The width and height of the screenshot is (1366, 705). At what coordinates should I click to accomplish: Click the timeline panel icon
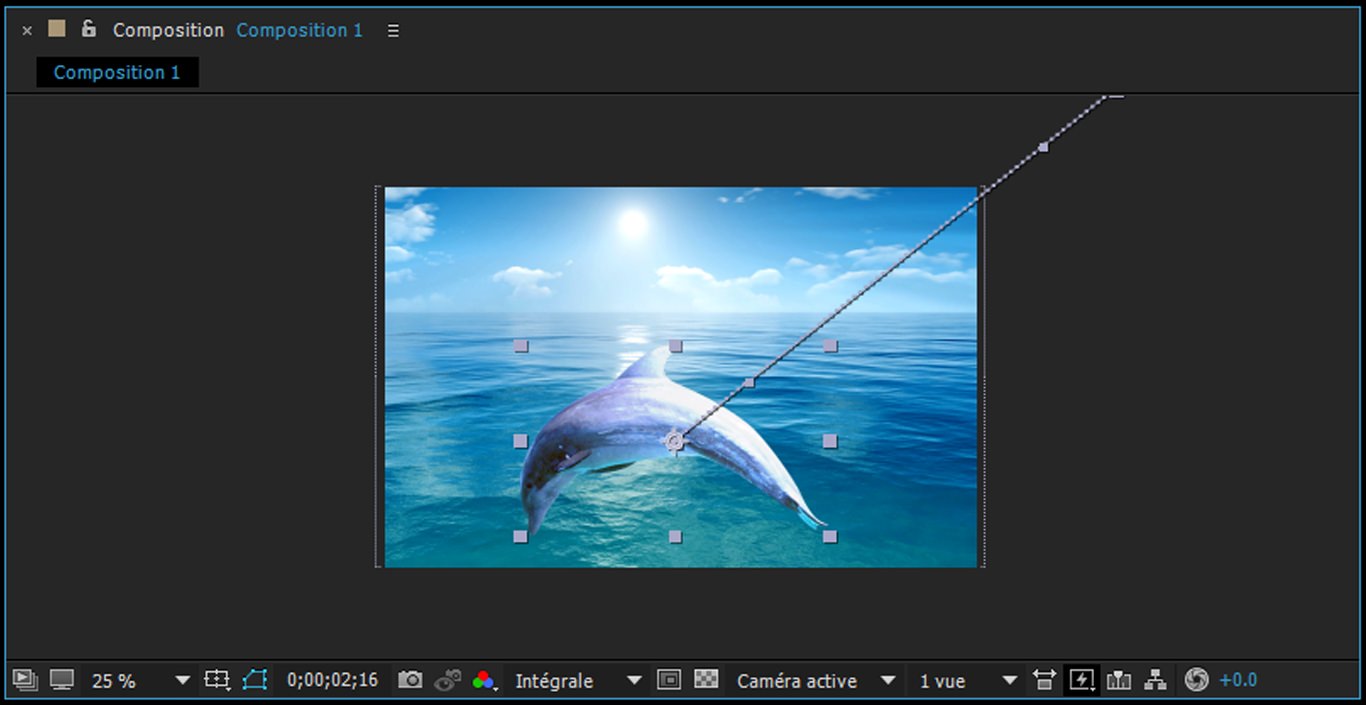1119,681
